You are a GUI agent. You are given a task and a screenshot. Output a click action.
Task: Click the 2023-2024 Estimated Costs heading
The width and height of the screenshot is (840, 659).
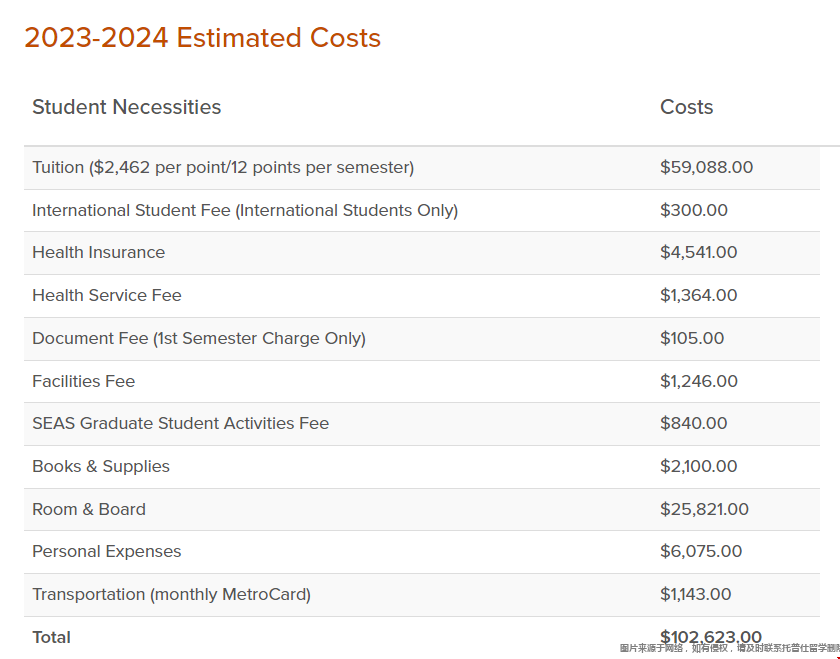(202, 38)
